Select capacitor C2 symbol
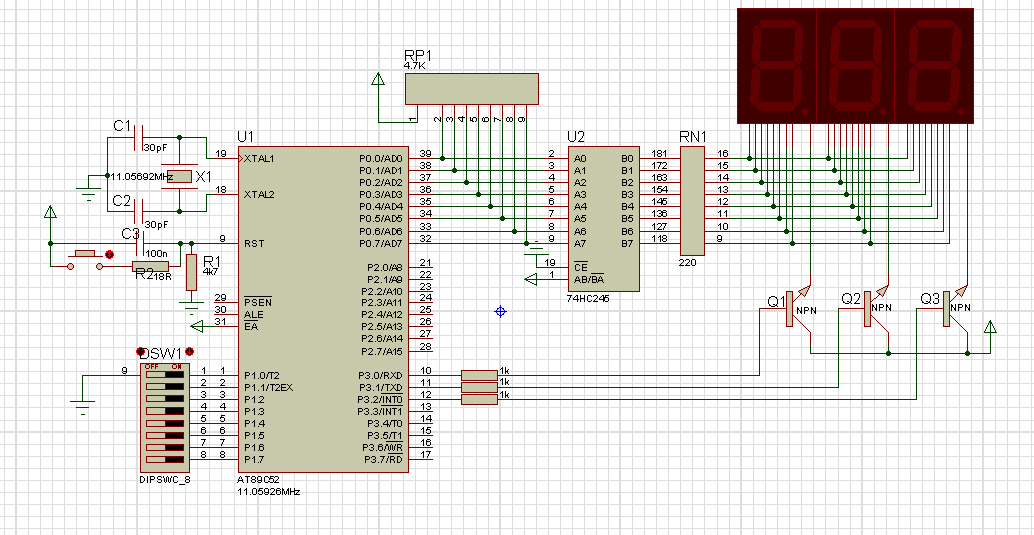Screen dimensions: 1034x535 (x=139, y=211)
